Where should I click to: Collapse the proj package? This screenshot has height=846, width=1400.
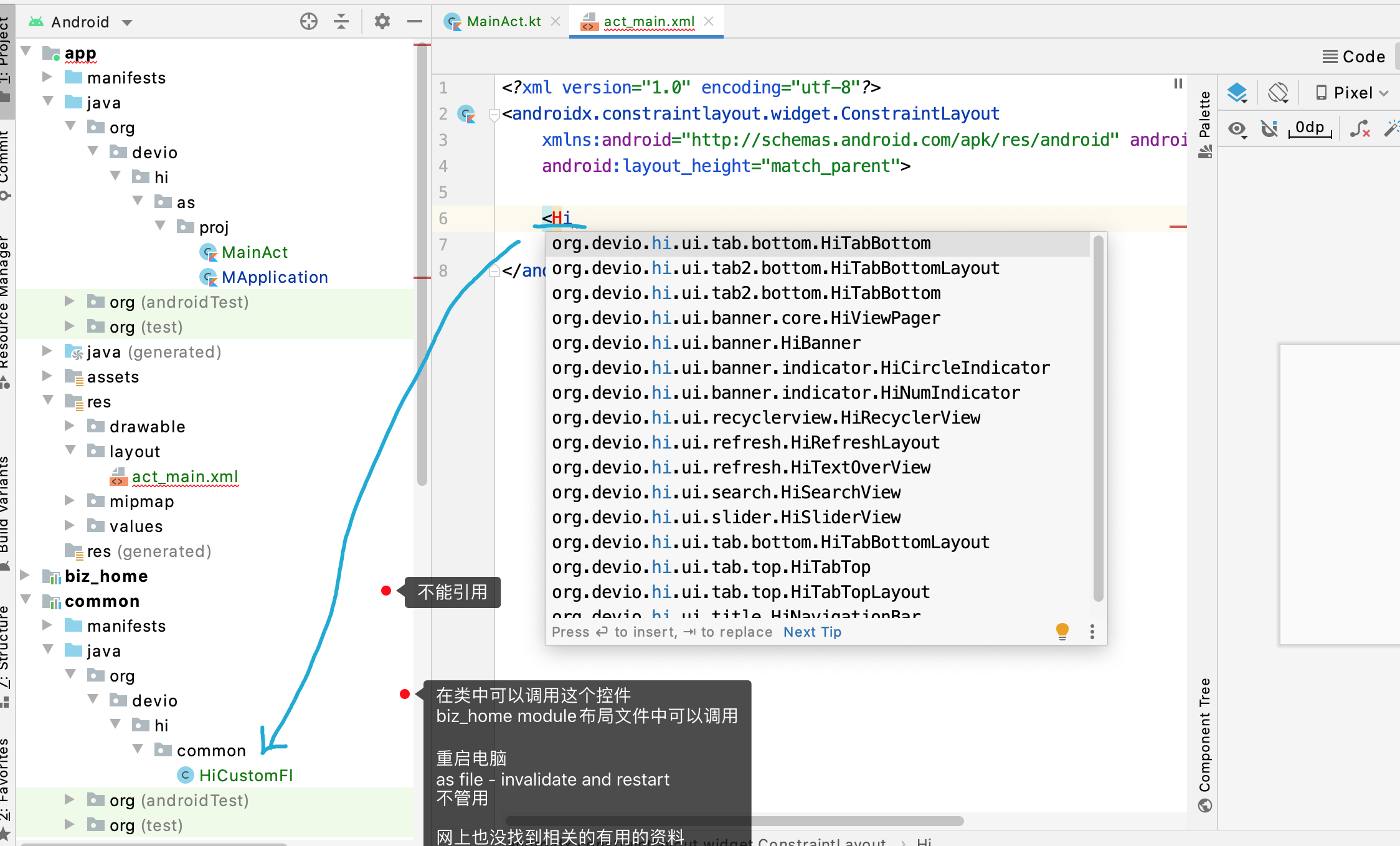[161, 226]
